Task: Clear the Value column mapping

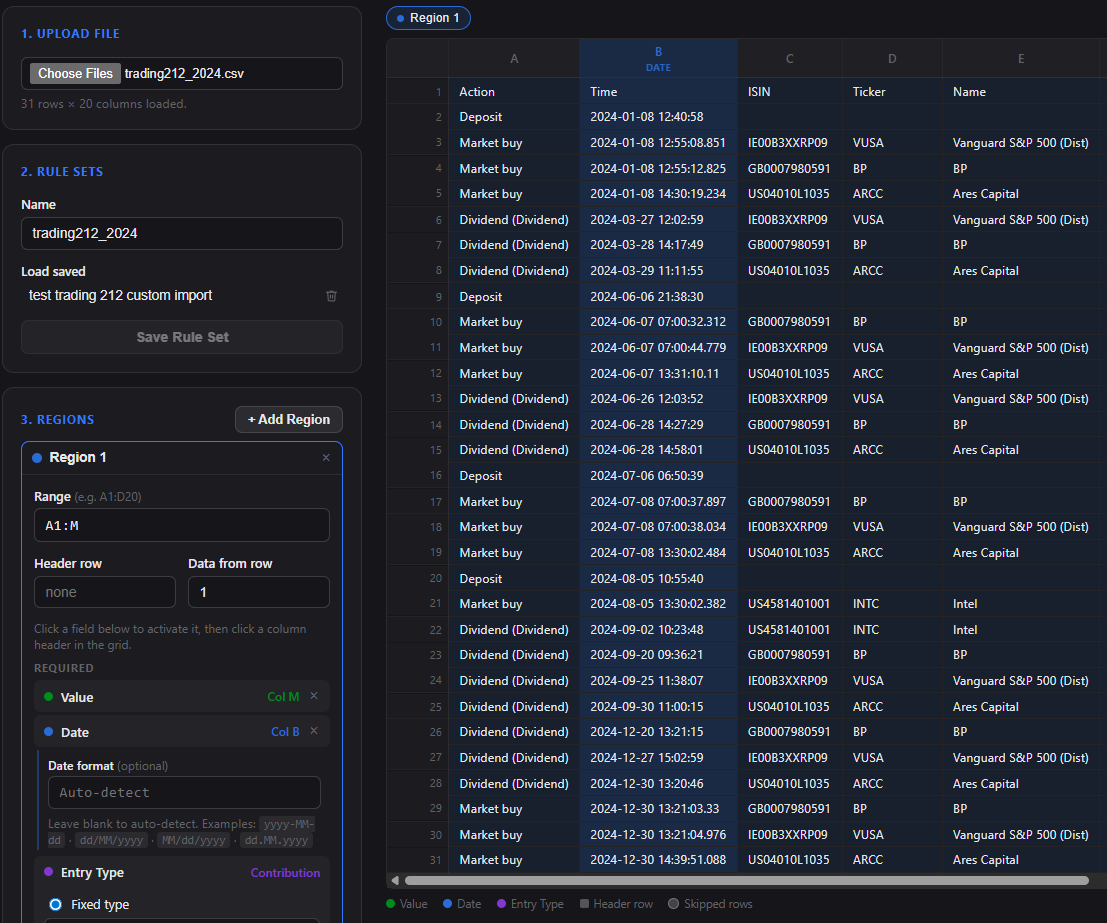Action: pyautogui.click(x=314, y=696)
